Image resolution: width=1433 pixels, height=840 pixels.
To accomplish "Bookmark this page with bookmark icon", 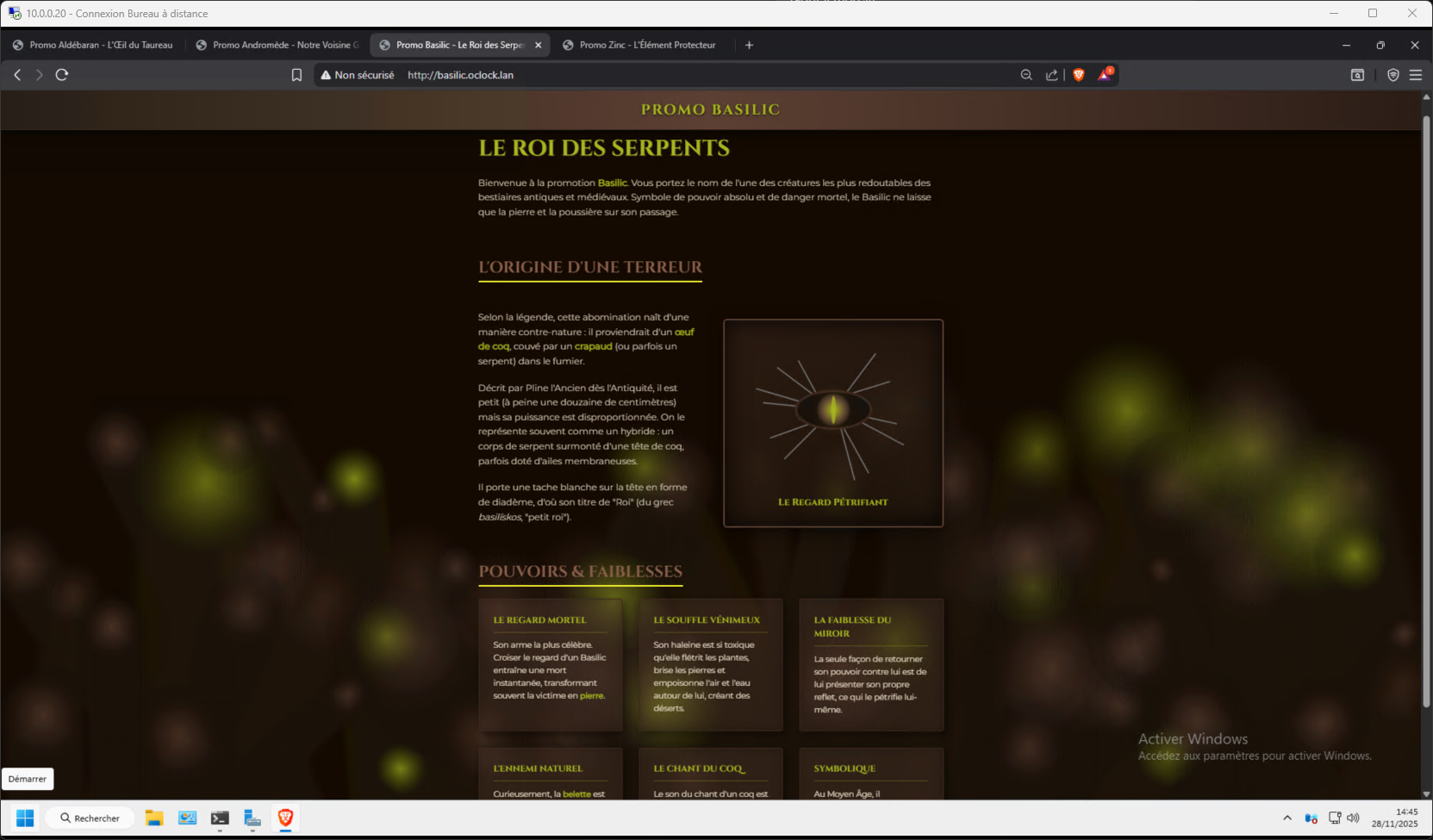I will click(x=296, y=75).
